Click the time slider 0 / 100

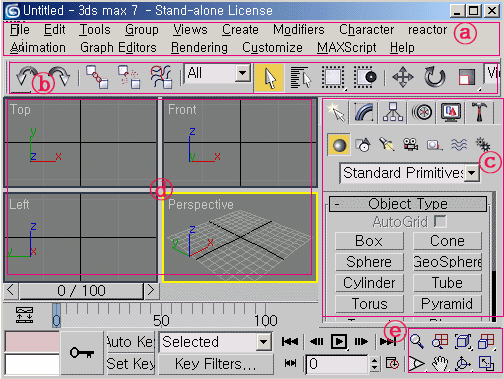point(81,291)
